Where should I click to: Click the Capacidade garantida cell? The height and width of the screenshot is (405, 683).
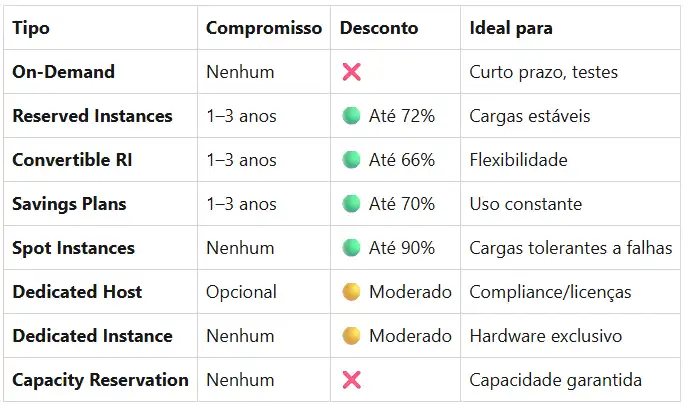[x=555, y=380]
